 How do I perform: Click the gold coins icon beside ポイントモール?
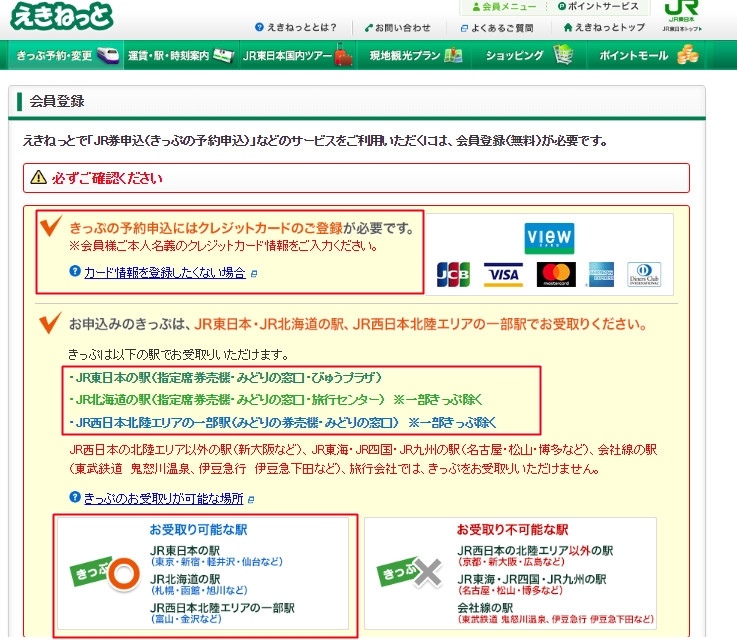pos(688,55)
